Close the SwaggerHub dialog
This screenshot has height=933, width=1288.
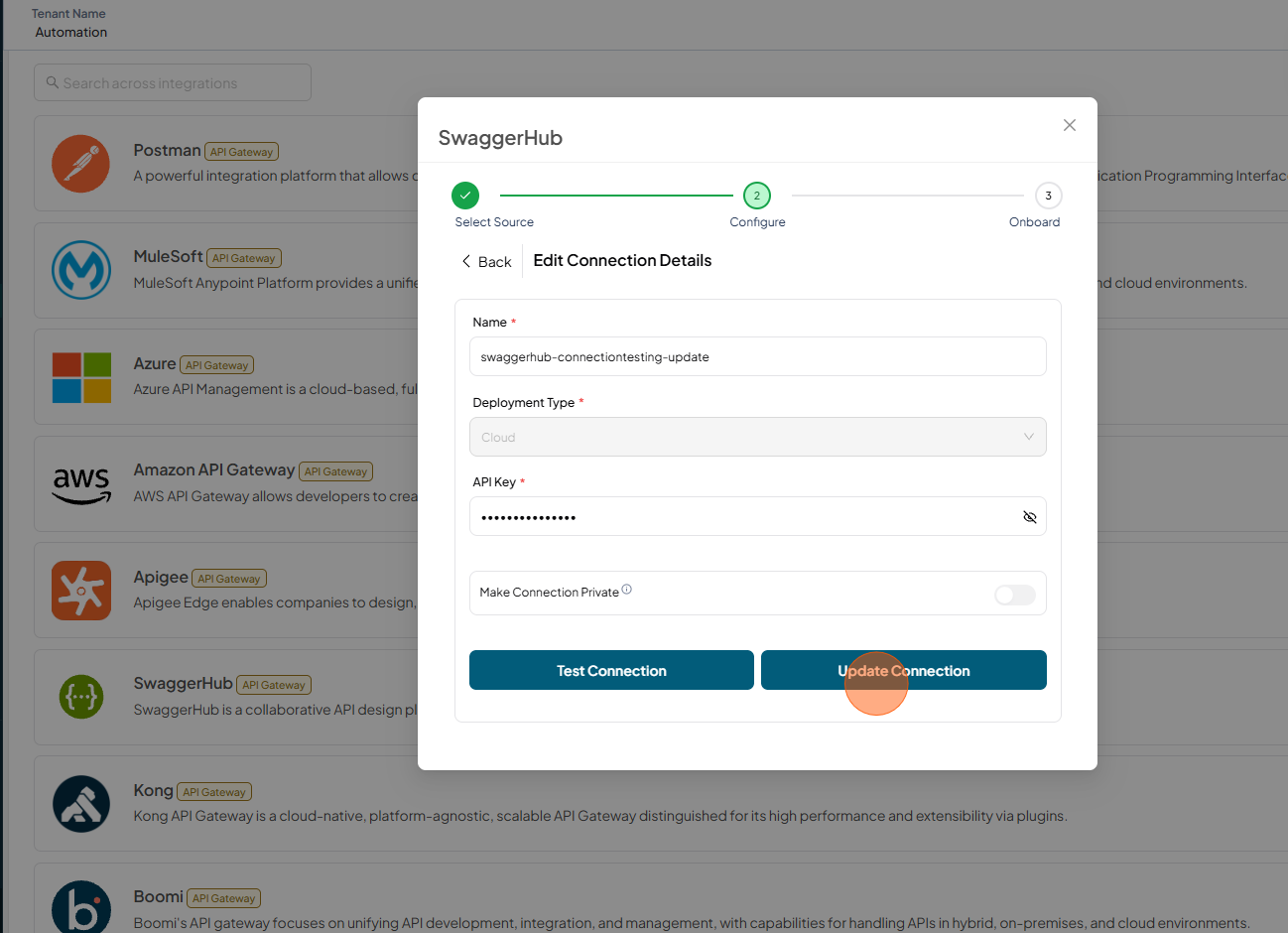[1070, 125]
